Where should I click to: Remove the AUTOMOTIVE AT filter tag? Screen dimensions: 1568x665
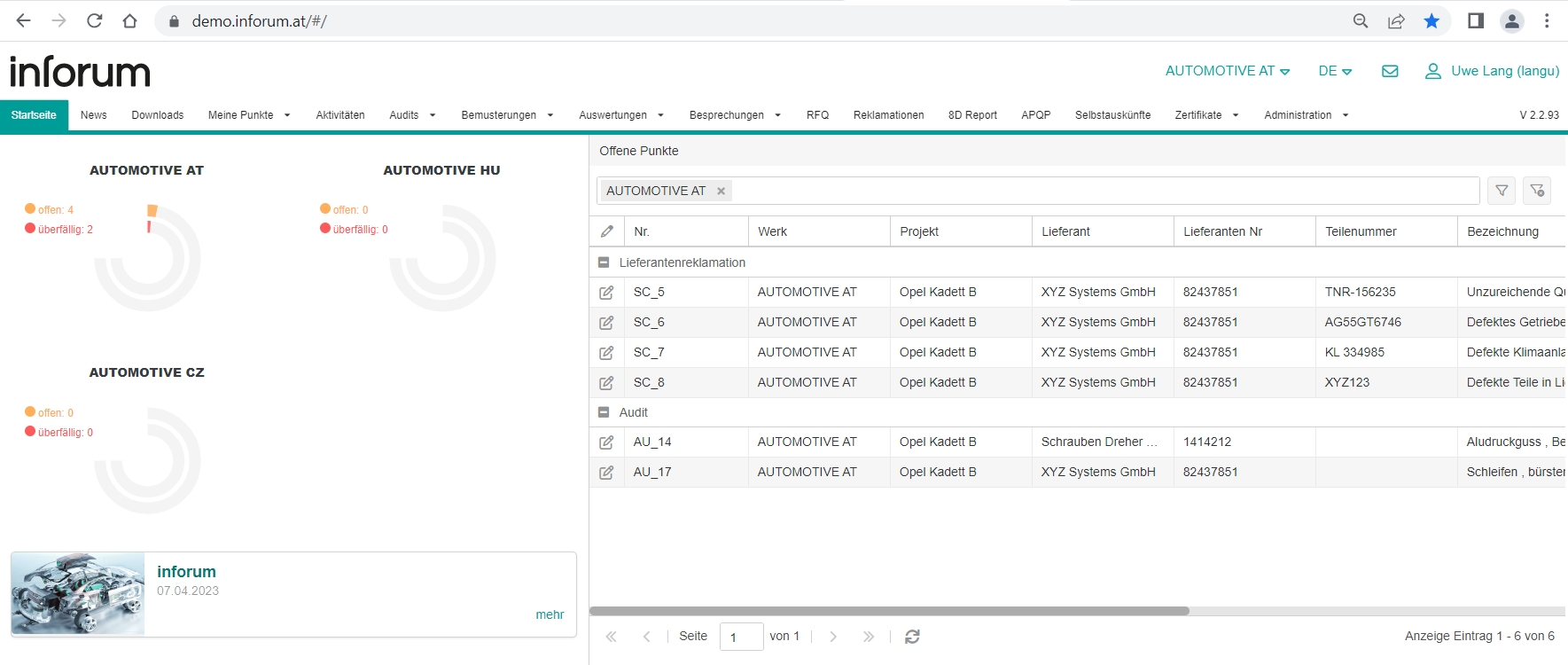pos(722,191)
